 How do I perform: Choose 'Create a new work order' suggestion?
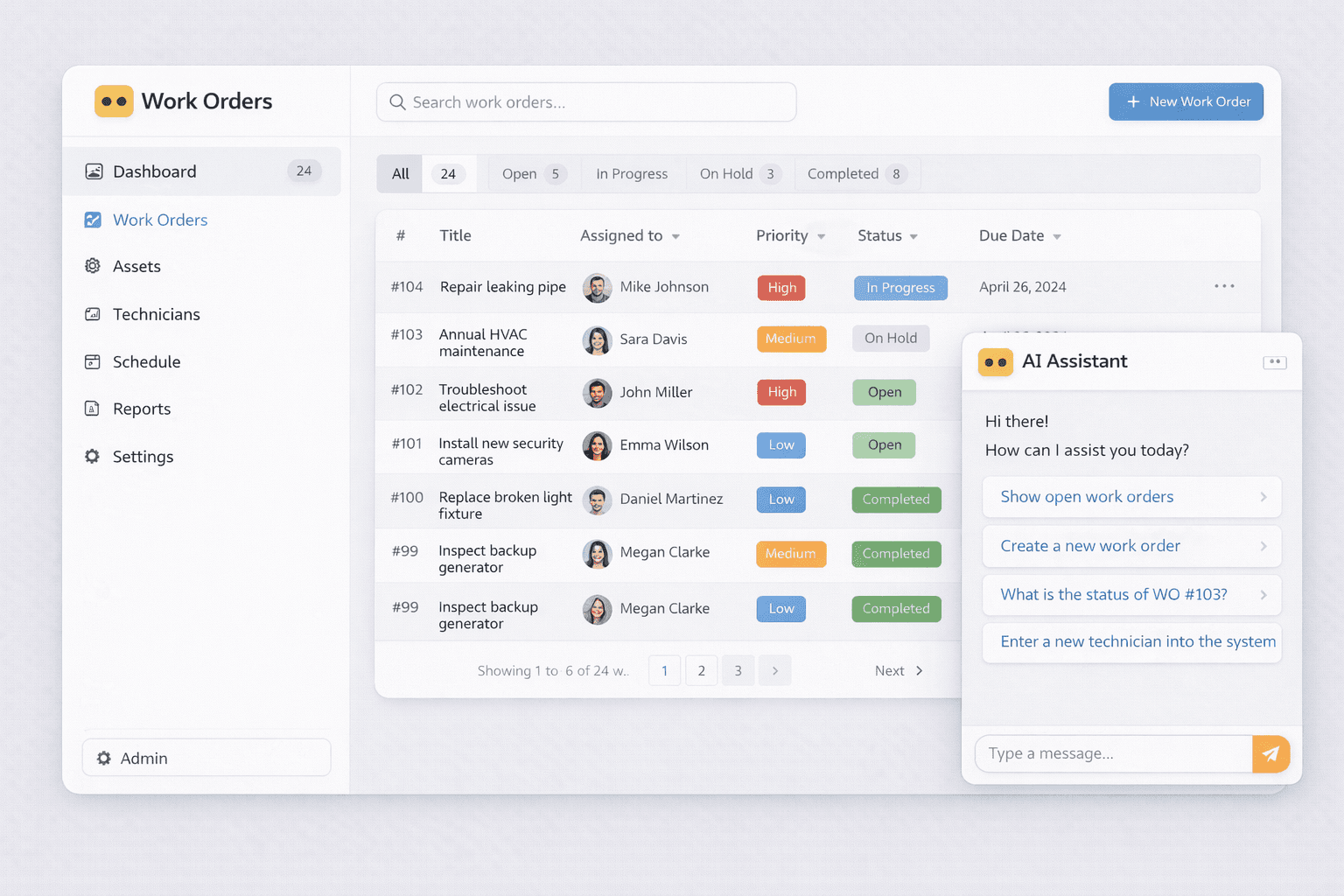click(1131, 546)
